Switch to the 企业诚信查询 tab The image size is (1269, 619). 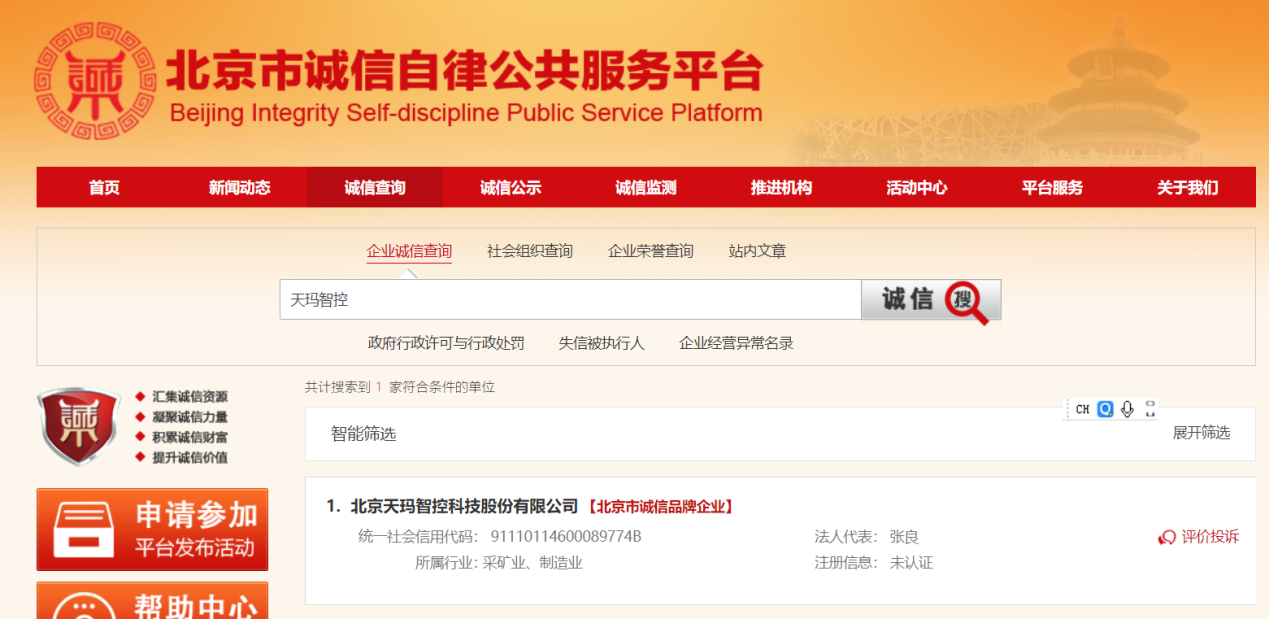point(409,251)
